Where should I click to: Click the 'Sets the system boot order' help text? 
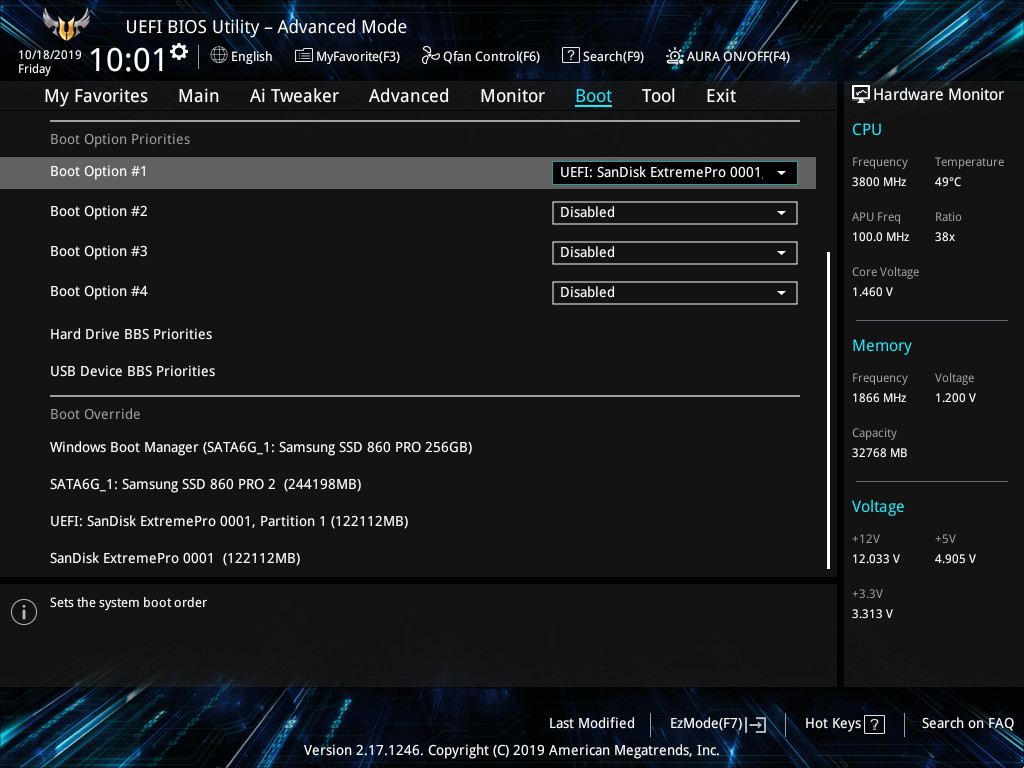point(129,603)
